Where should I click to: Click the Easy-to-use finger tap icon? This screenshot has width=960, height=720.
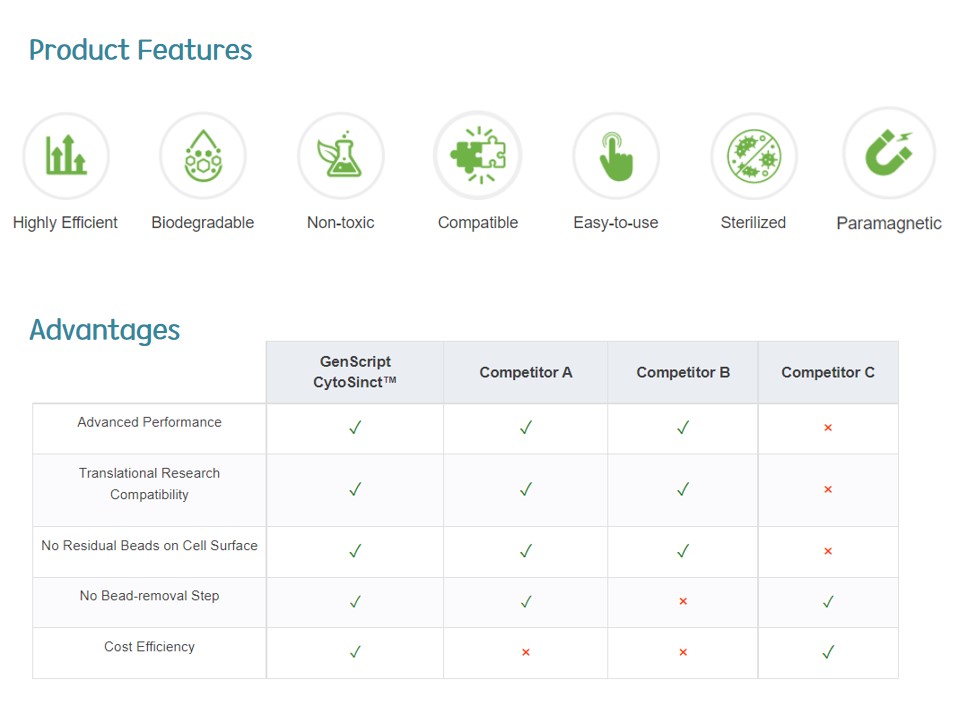pyautogui.click(x=616, y=157)
